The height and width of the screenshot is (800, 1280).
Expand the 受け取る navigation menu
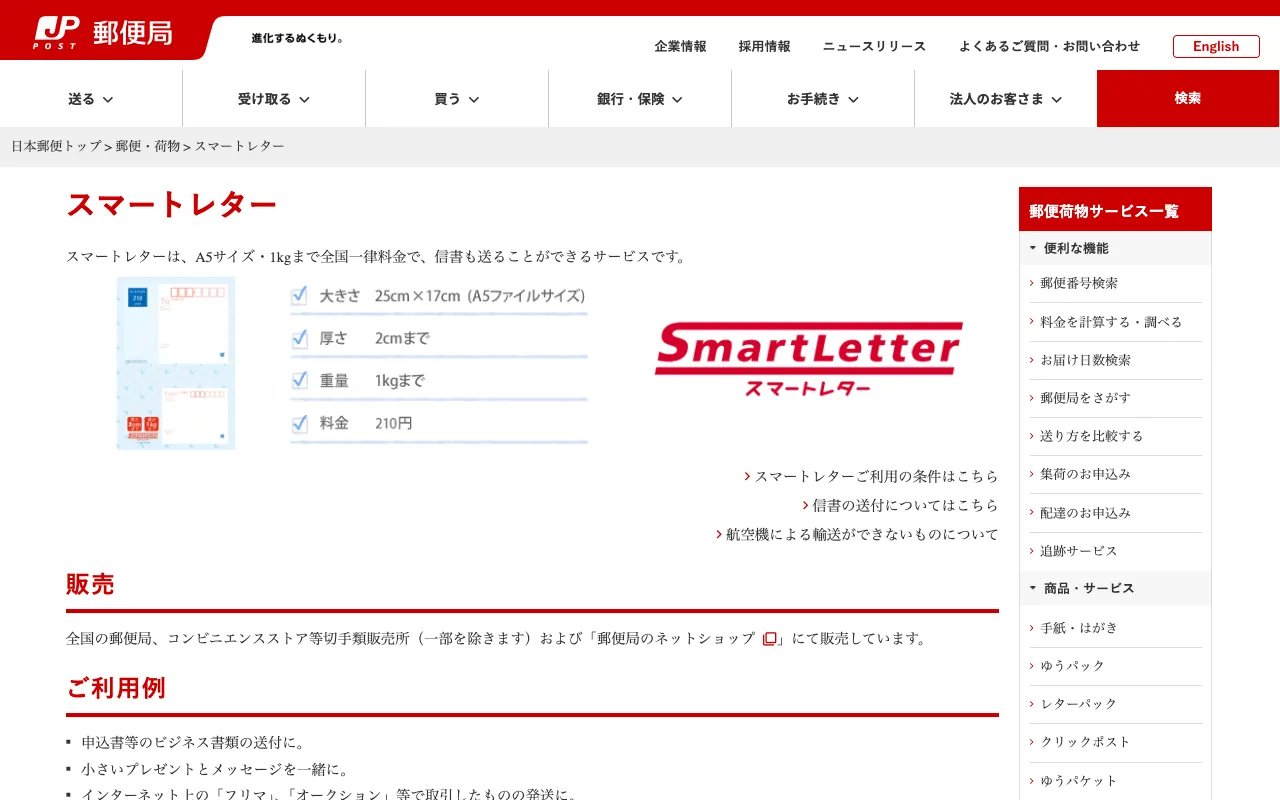point(274,99)
